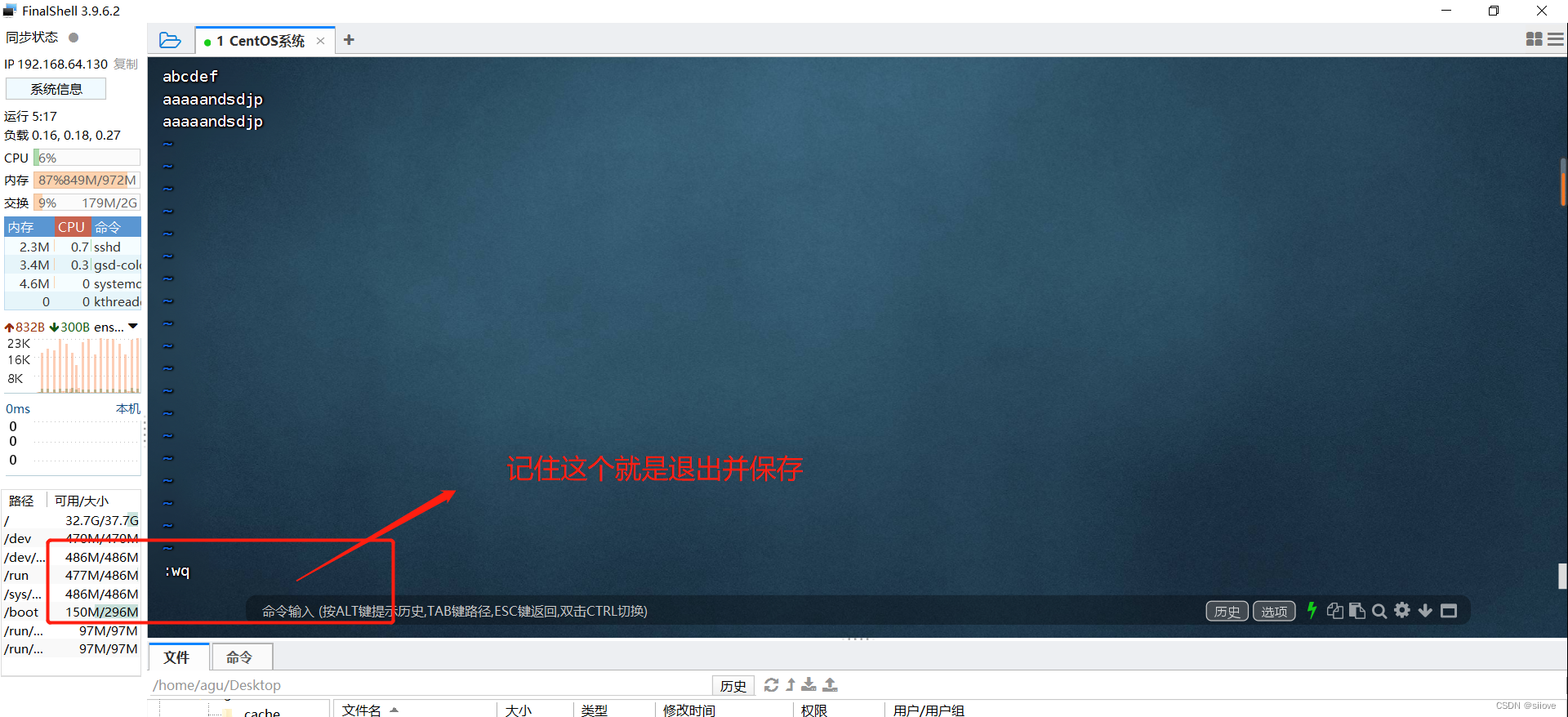Click the paste icon in the command bar
This screenshot has height=717, width=1568.
pyautogui.click(x=1356, y=610)
